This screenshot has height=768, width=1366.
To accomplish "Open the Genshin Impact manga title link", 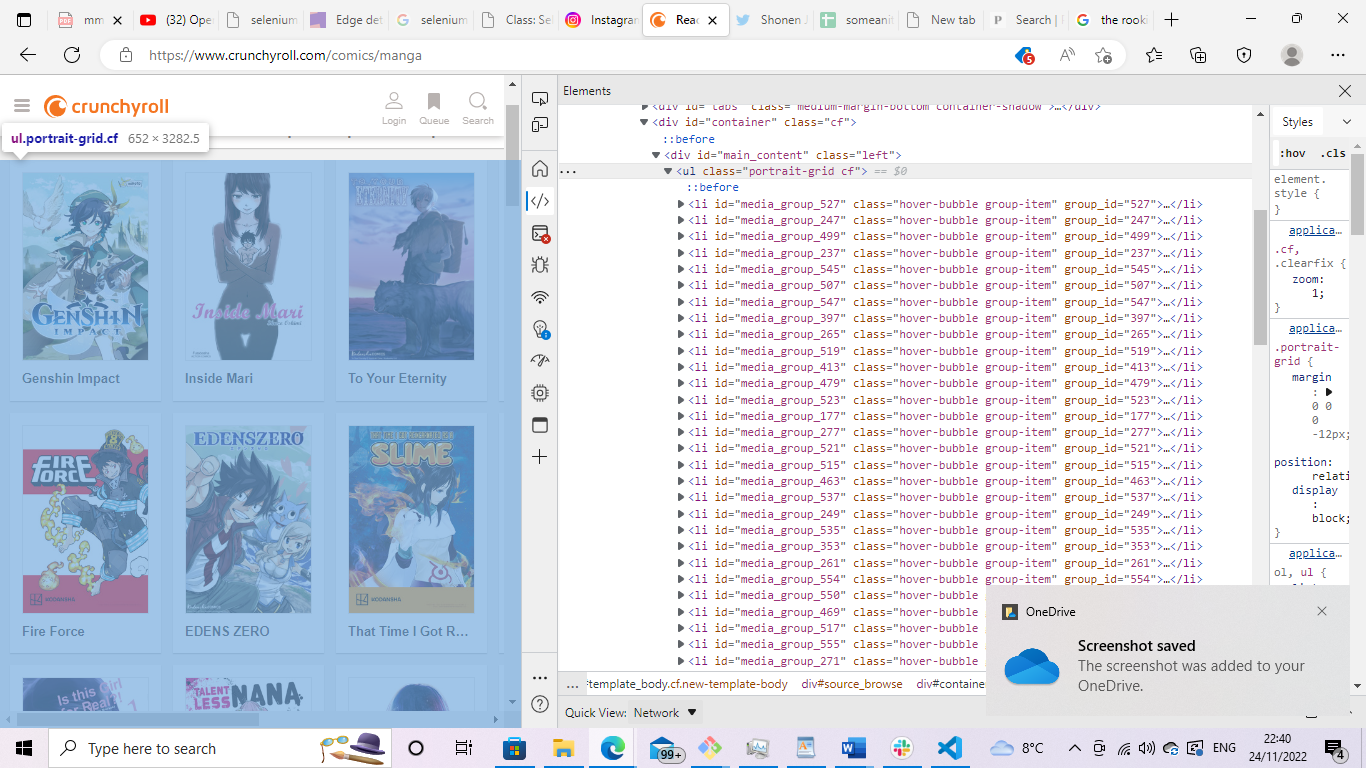I will point(71,378).
